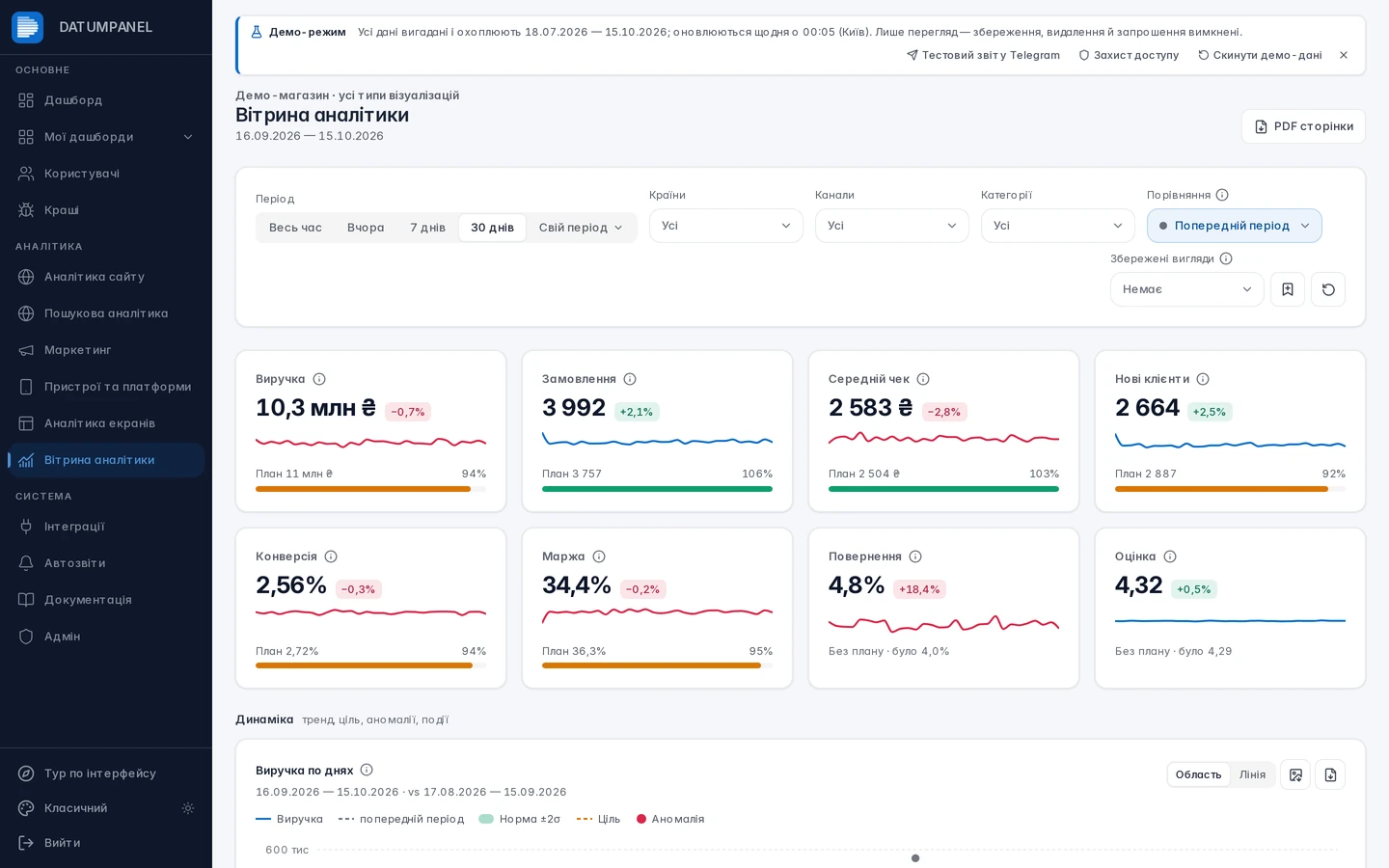The width and height of the screenshot is (1389, 868).
Task: Switch chart to Область view
Action: [x=1199, y=774]
